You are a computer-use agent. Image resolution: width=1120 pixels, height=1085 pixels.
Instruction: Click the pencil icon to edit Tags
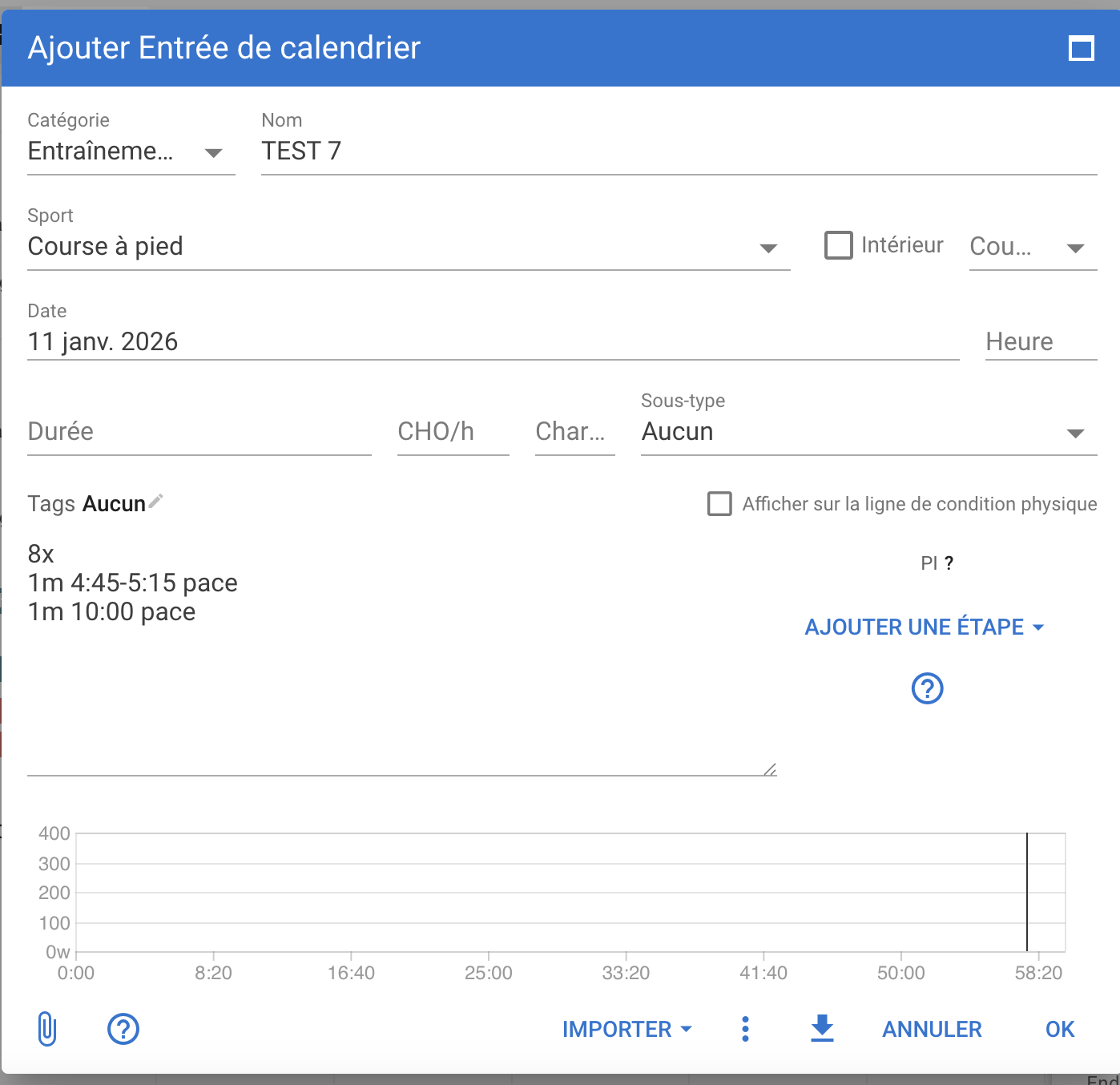[156, 502]
